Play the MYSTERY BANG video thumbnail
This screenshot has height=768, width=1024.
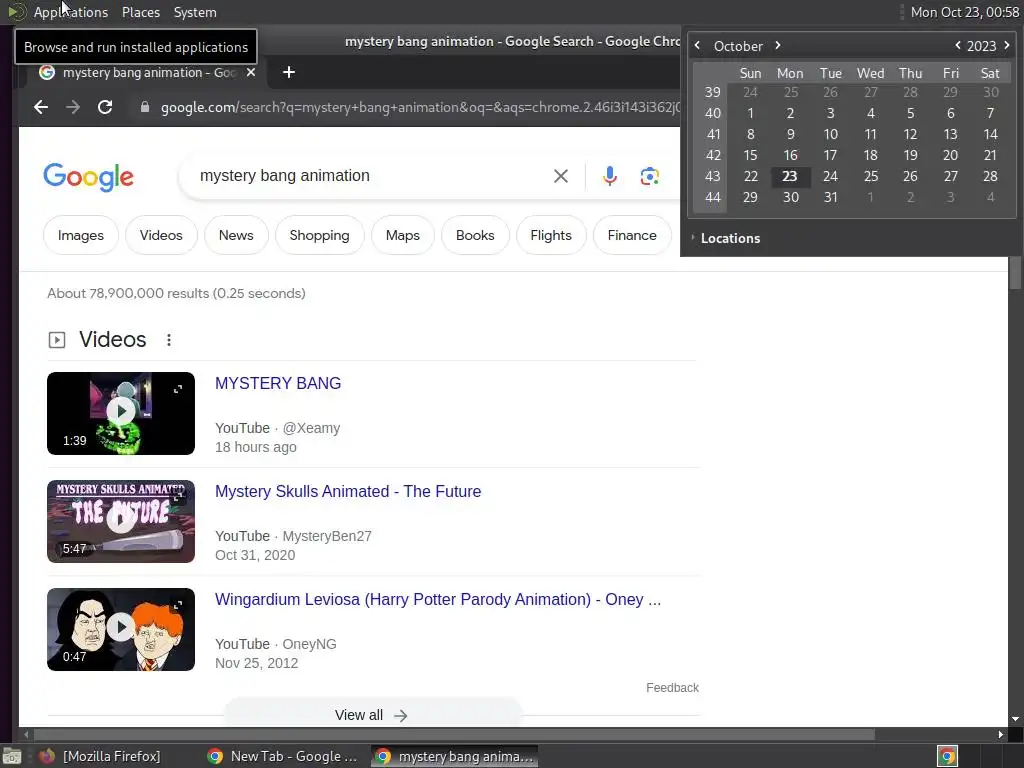121,413
